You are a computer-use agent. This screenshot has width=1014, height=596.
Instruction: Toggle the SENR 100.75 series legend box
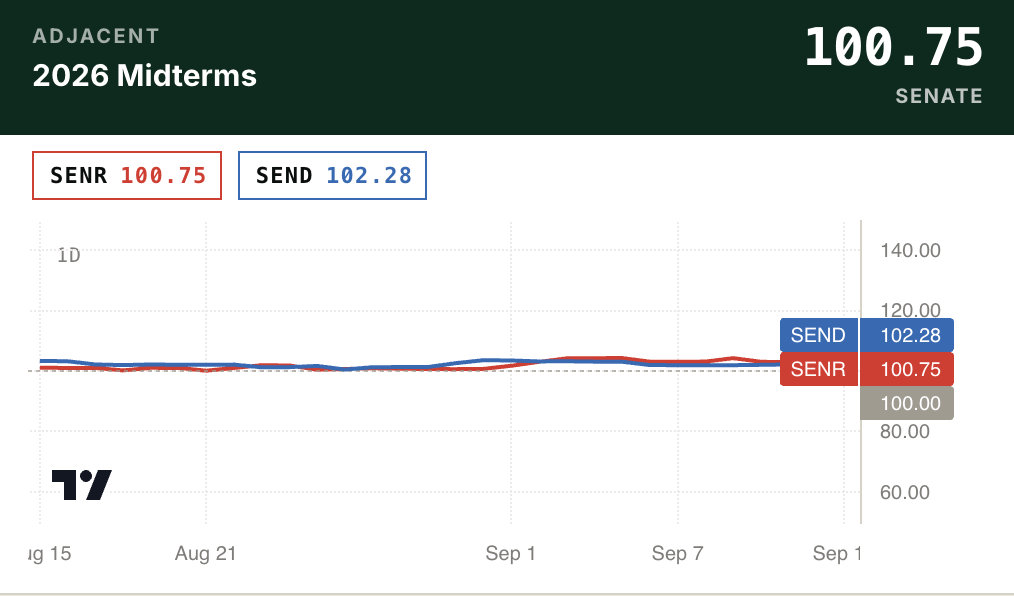tap(127, 175)
